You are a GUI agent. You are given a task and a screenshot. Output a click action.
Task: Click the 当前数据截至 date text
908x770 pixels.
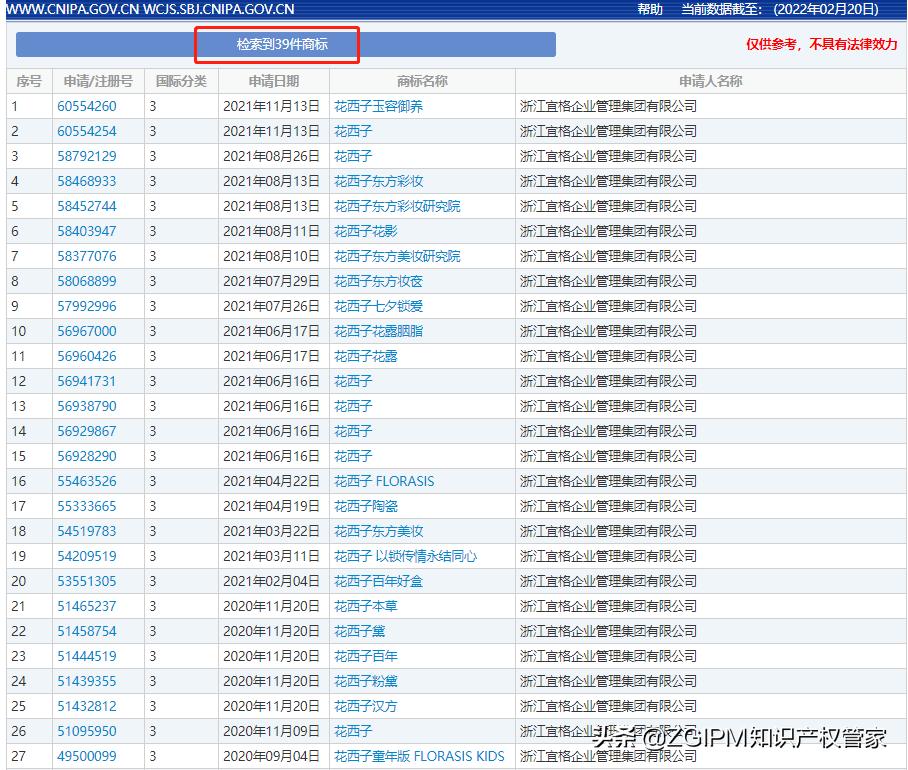(779, 9)
